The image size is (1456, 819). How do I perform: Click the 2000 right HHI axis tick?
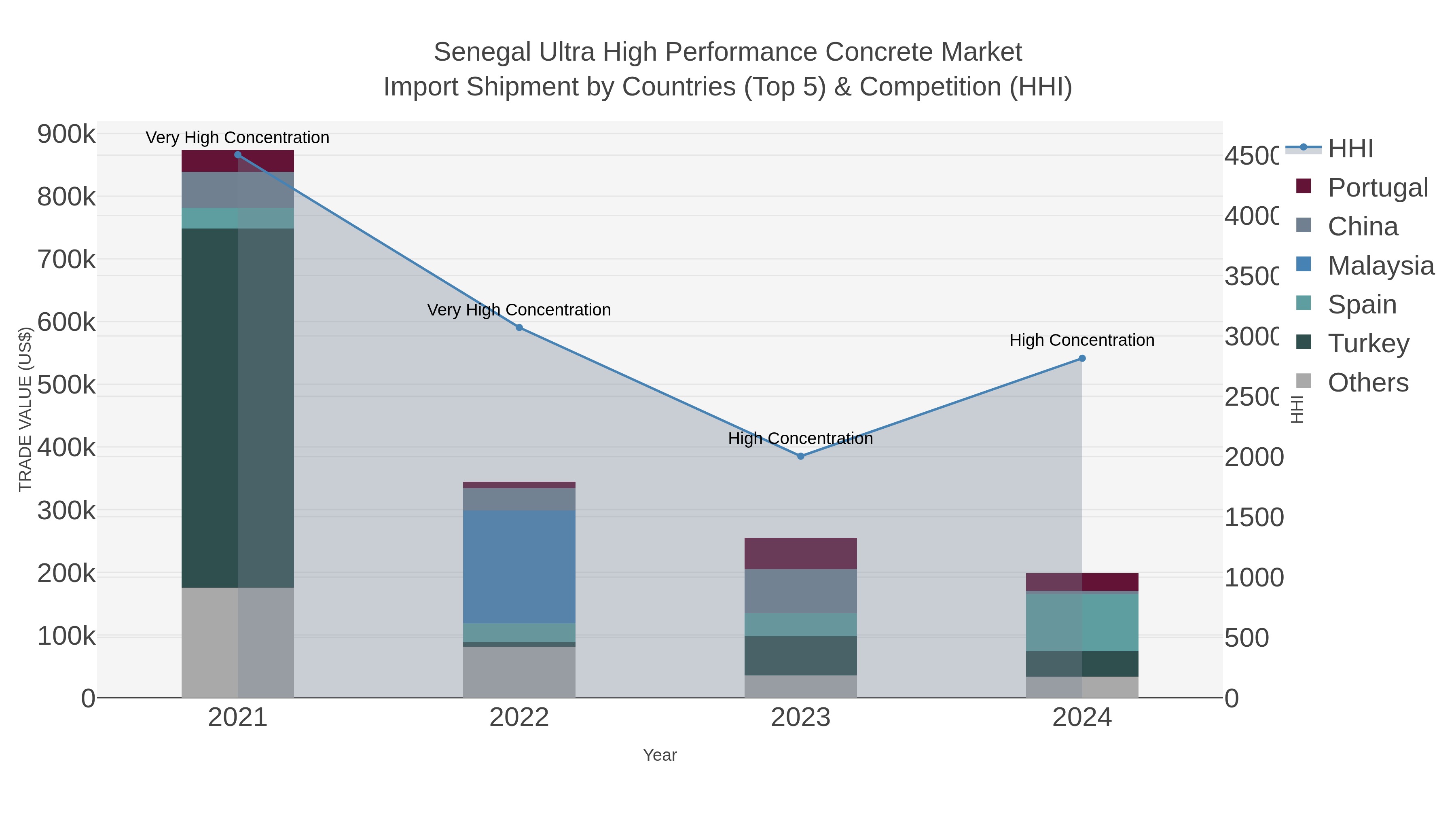coord(1254,457)
